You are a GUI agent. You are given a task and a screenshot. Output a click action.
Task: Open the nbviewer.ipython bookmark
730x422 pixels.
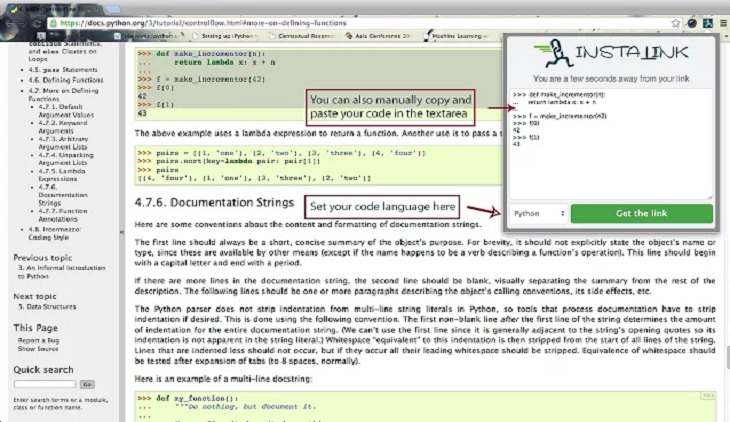pyautogui.click(x=149, y=36)
